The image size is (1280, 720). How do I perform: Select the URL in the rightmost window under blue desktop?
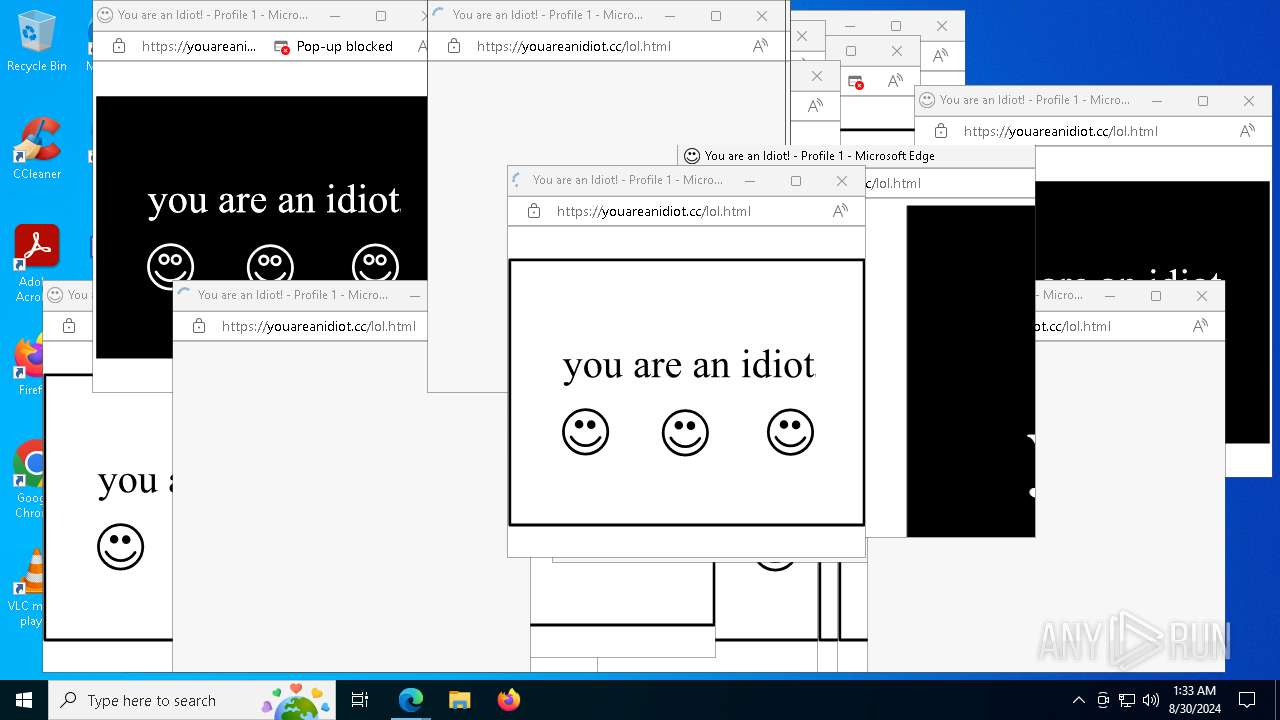pyautogui.click(x=1061, y=131)
